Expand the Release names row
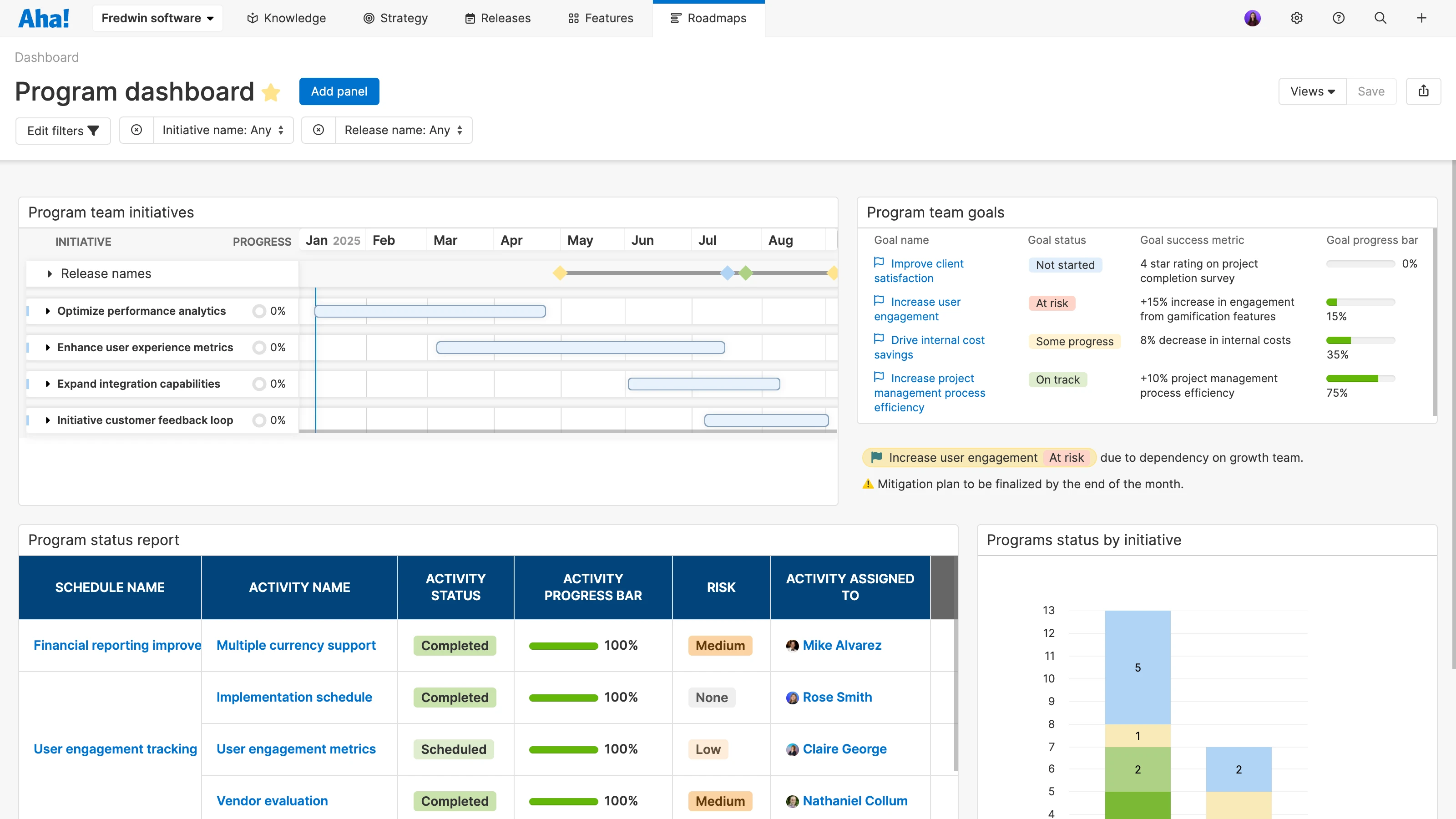This screenshot has height=819, width=1456. [49, 273]
